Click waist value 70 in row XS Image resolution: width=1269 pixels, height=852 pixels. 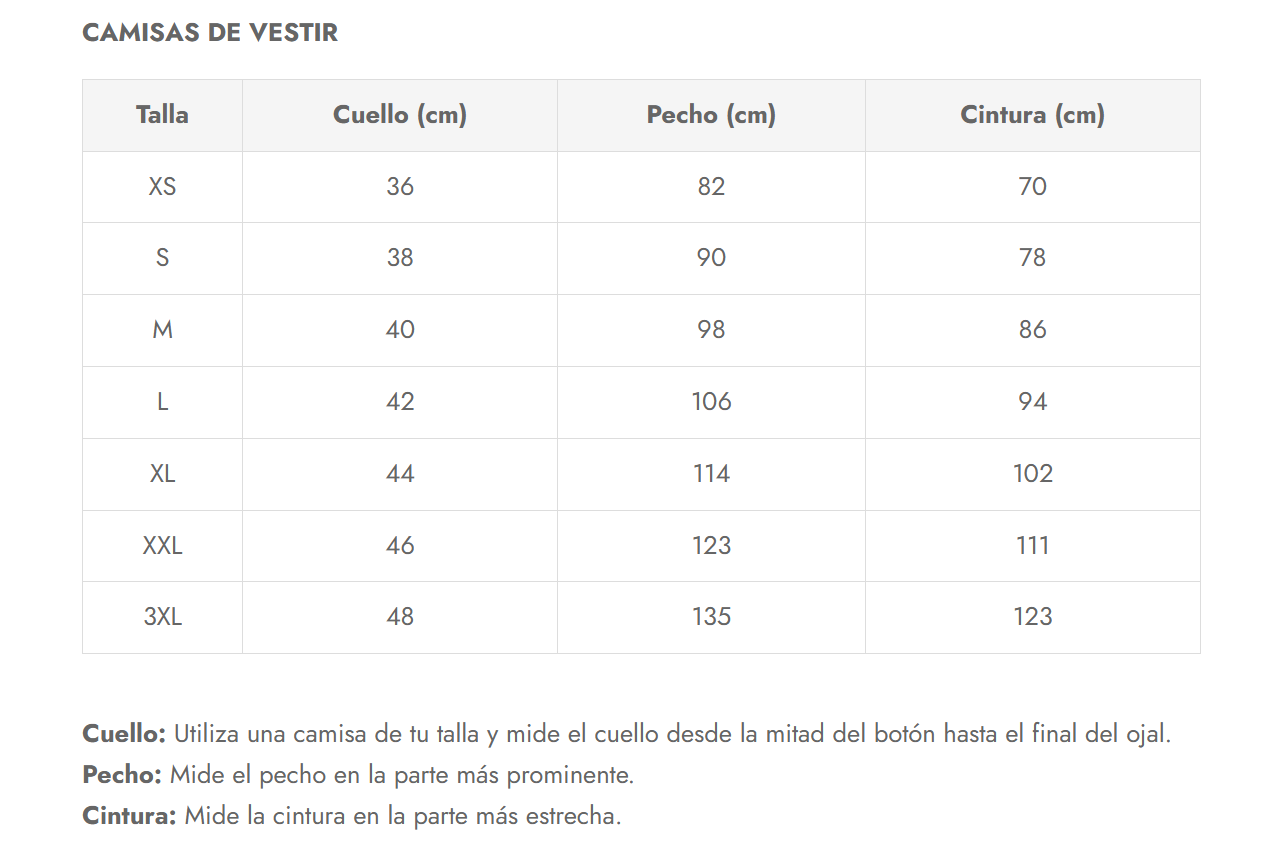pyautogui.click(x=1032, y=187)
